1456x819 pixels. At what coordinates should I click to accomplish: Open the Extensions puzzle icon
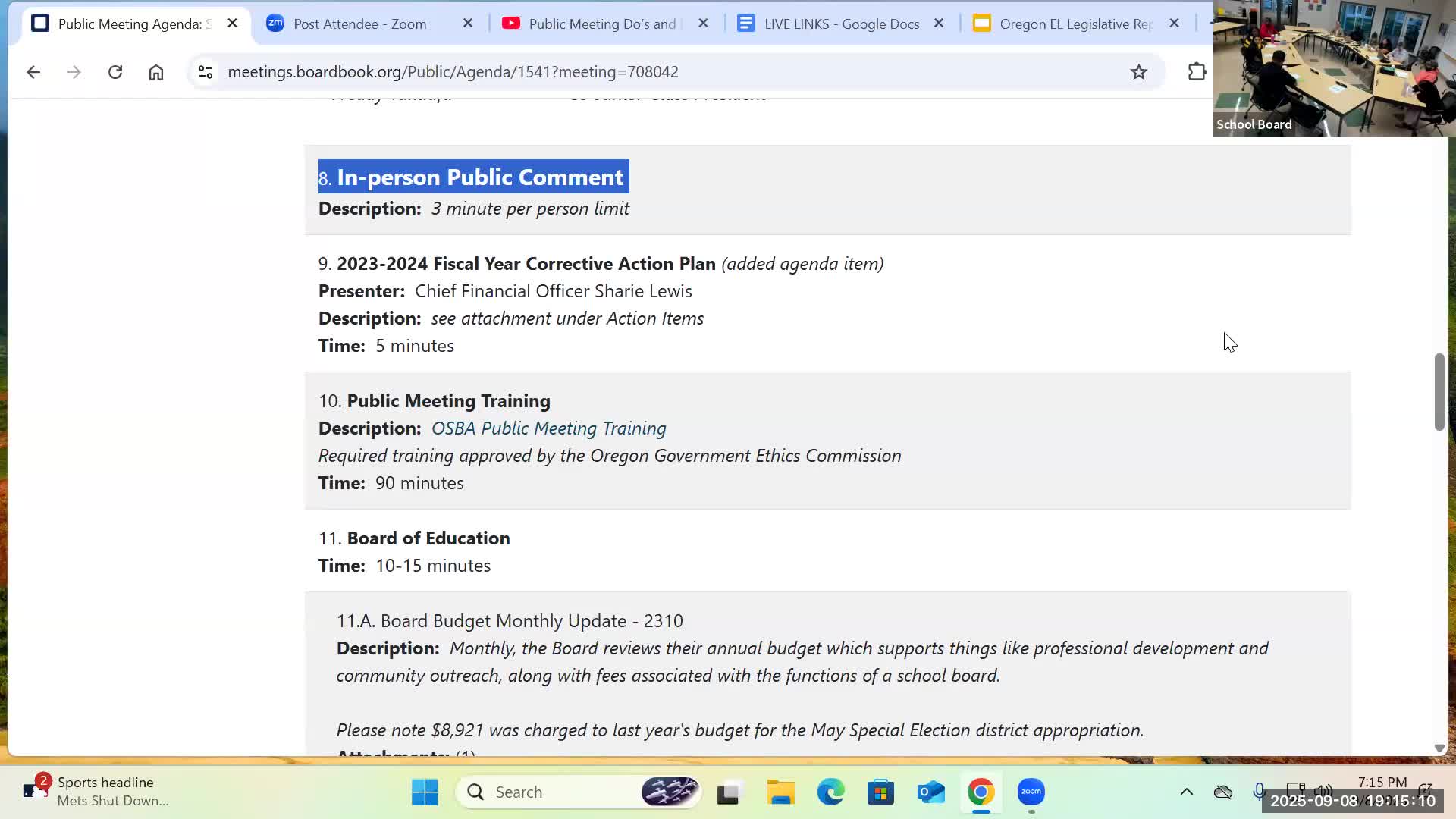[x=1196, y=72]
